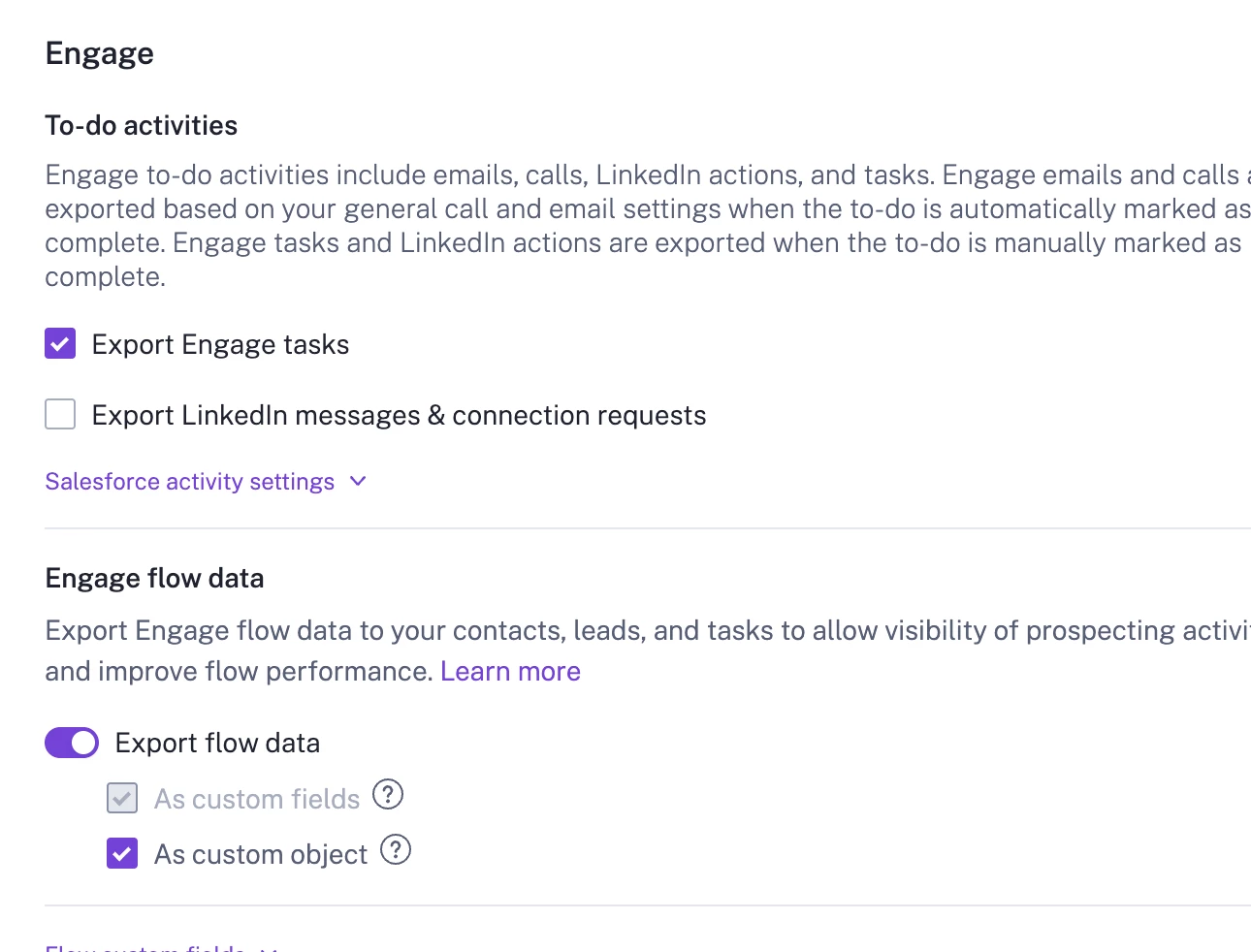The width and height of the screenshot is (1251, 952).
Task: Expand Salesforce activity settings text link
Action: pyautogui.click(x=190, y=482)
